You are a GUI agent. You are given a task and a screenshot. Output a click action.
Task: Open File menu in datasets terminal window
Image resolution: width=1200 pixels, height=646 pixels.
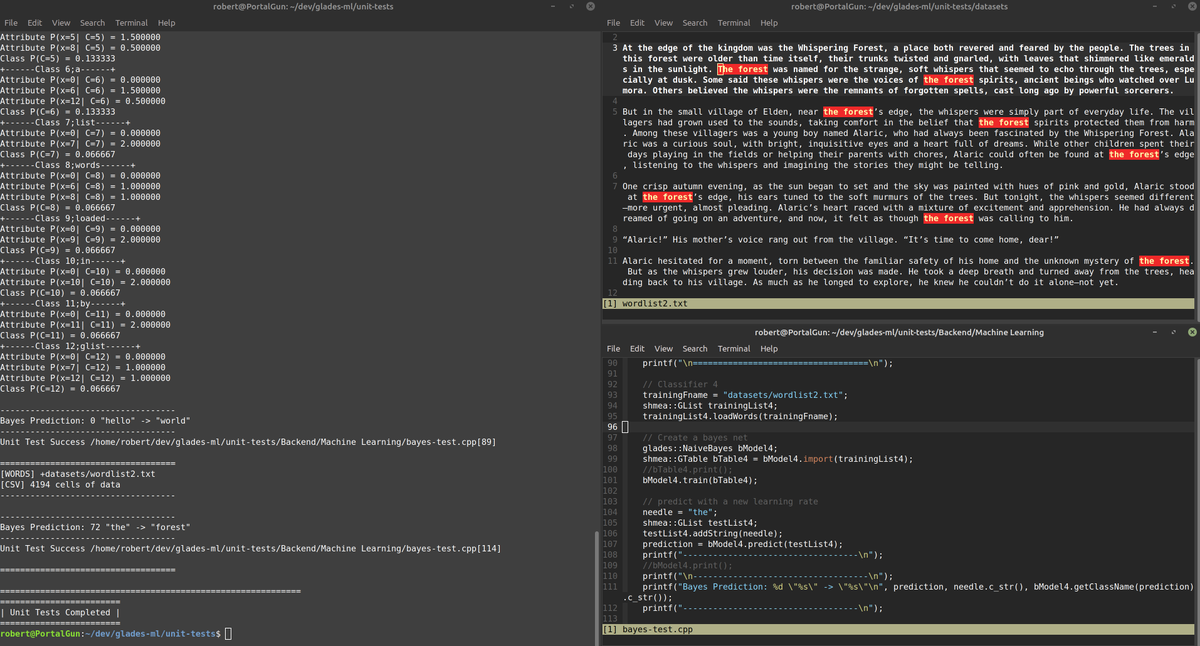(x=614, y=22)
